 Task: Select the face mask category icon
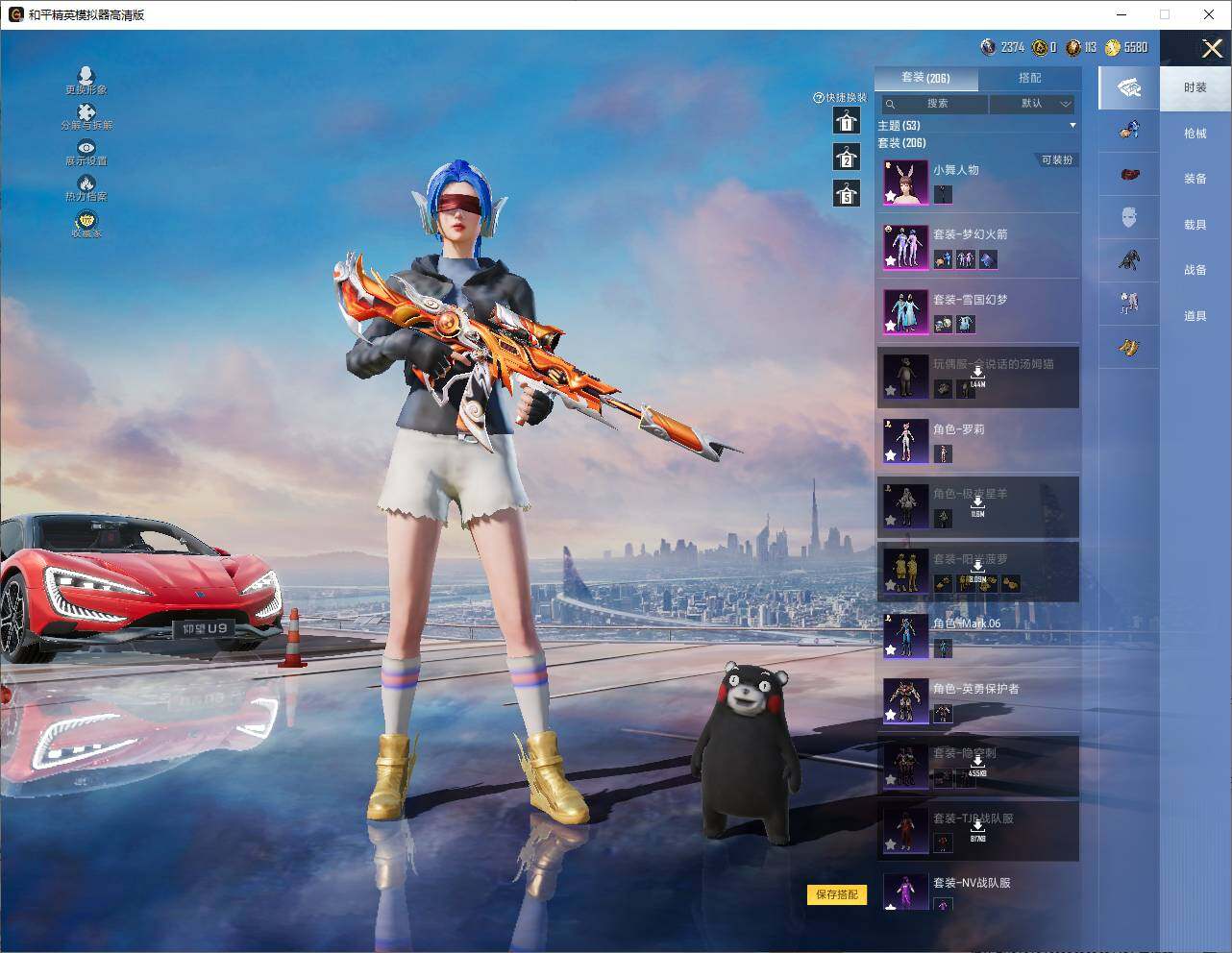(x=1129, y=217)
